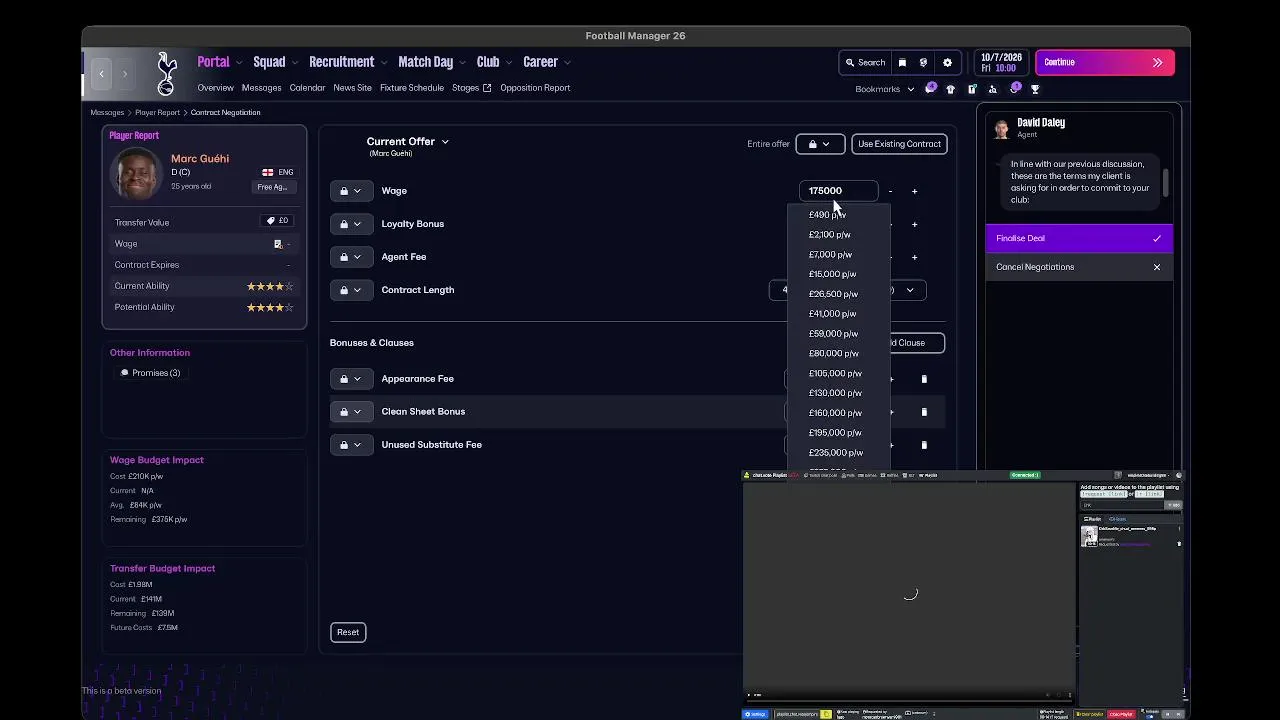
Task: Go forward with the right navigation arrow
Action: pyautogui.click(x=125, y=74)
